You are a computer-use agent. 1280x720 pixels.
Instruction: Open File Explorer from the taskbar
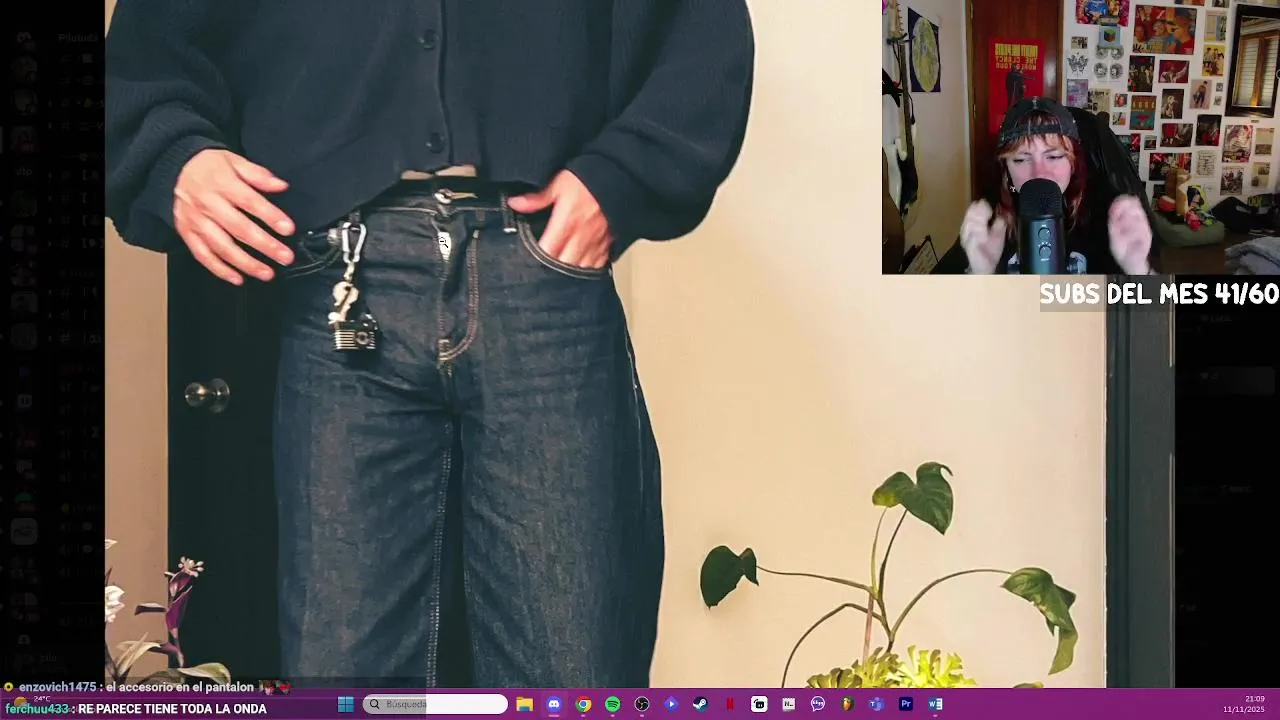tap(524, 704)
